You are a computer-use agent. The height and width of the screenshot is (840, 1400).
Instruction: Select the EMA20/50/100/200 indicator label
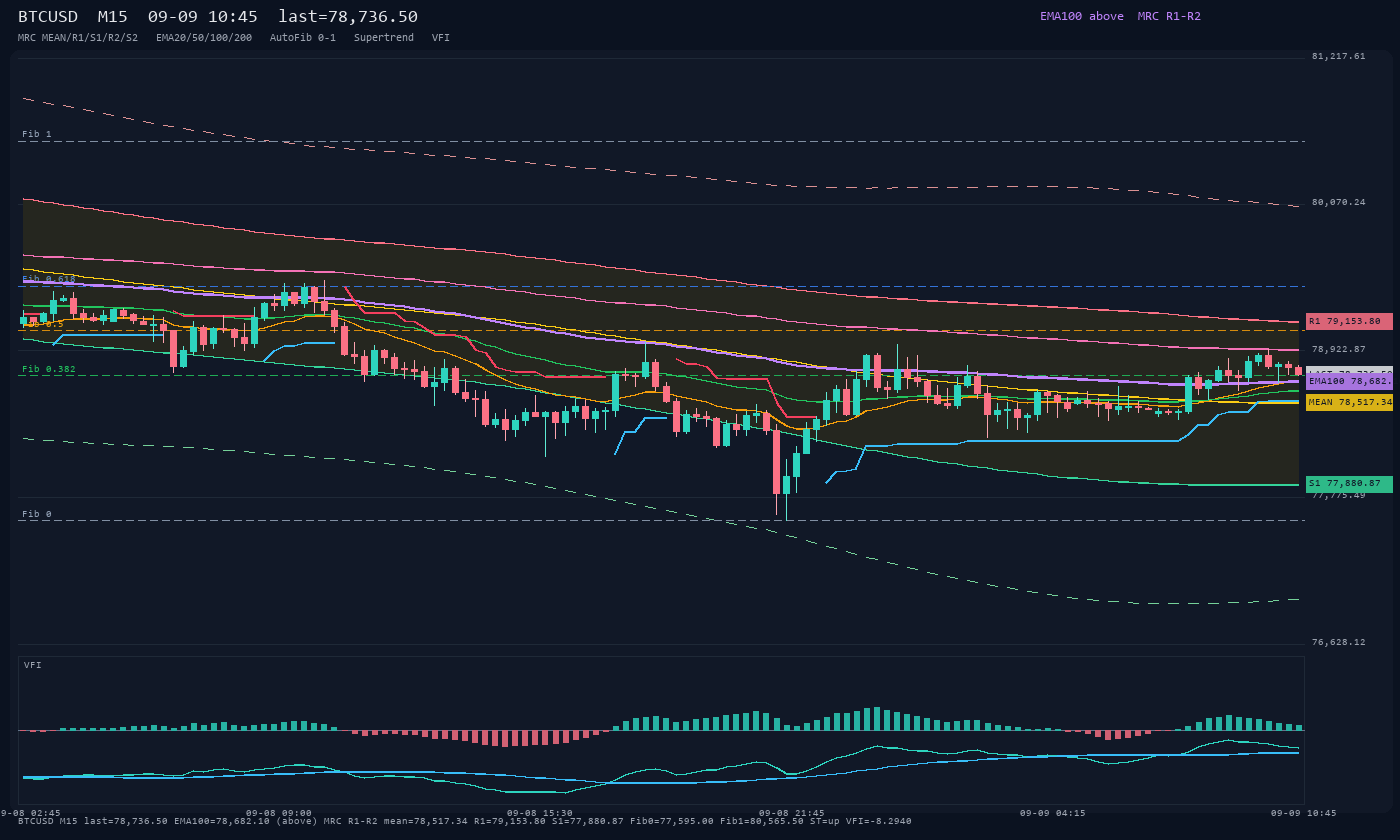click(204, 38)
